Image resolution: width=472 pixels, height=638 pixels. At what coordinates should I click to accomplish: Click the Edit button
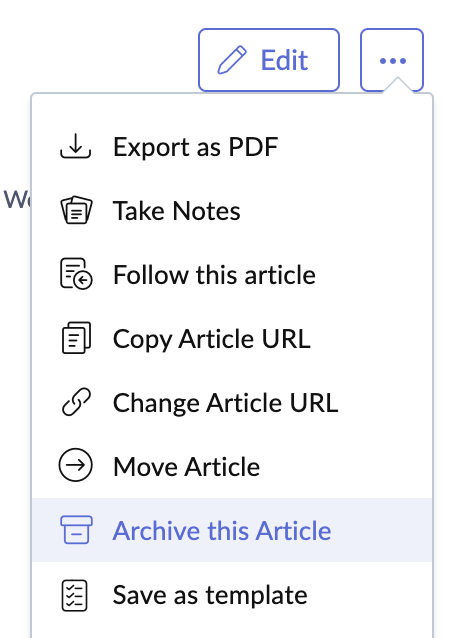pos(269,60)
